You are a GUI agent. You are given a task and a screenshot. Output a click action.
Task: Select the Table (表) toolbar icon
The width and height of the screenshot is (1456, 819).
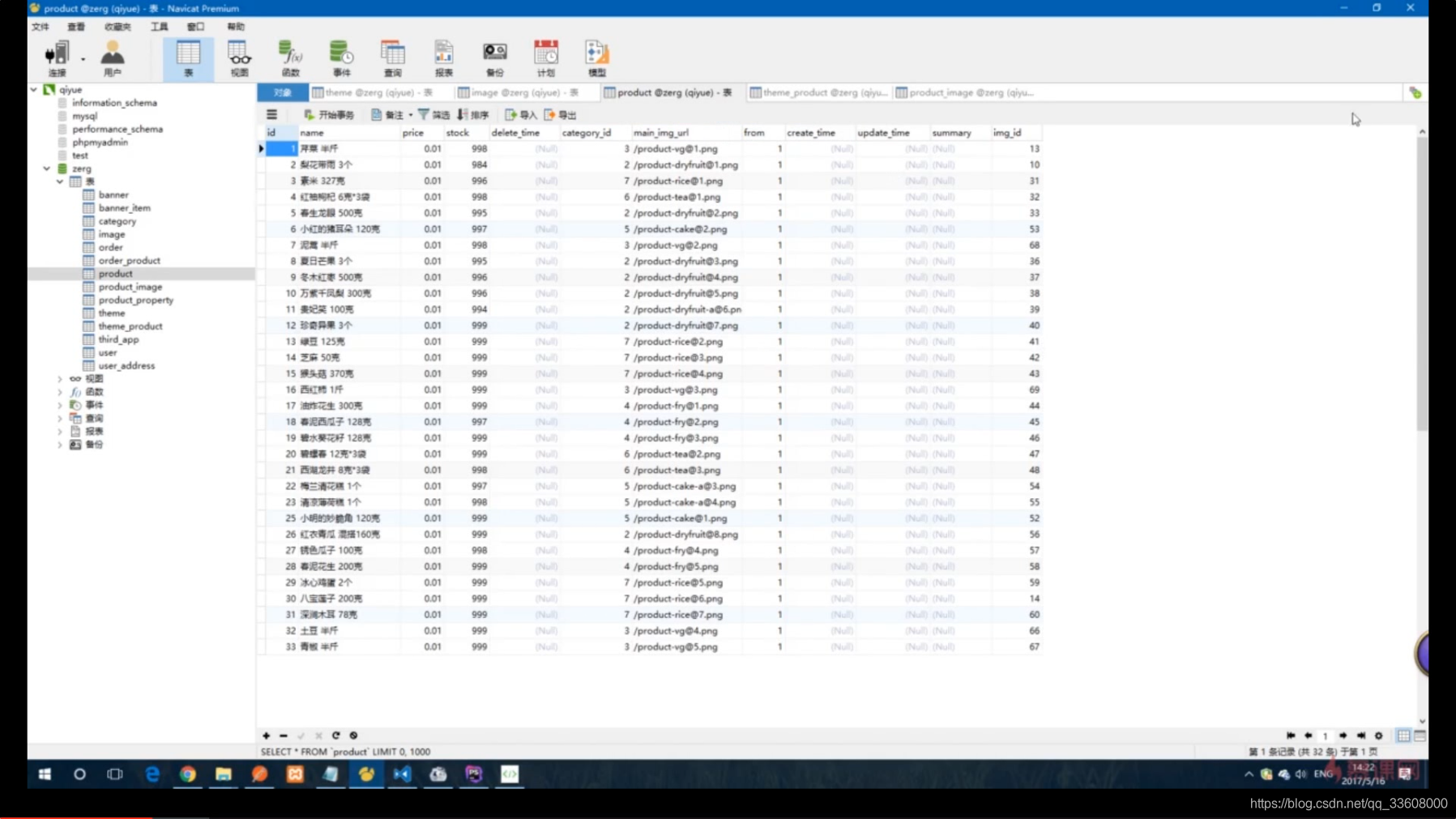pyautogui.click(x=188, y=59)
